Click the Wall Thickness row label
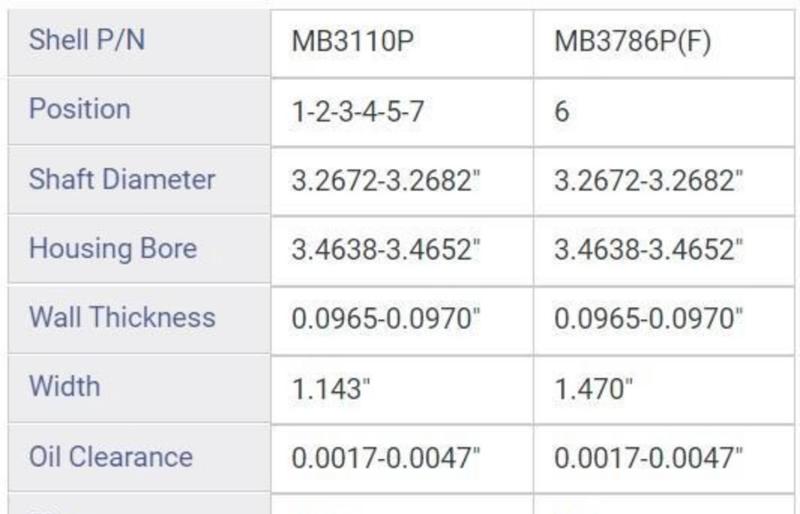The width and height of the screenshot is (800, 514). (x=122, y=317)
